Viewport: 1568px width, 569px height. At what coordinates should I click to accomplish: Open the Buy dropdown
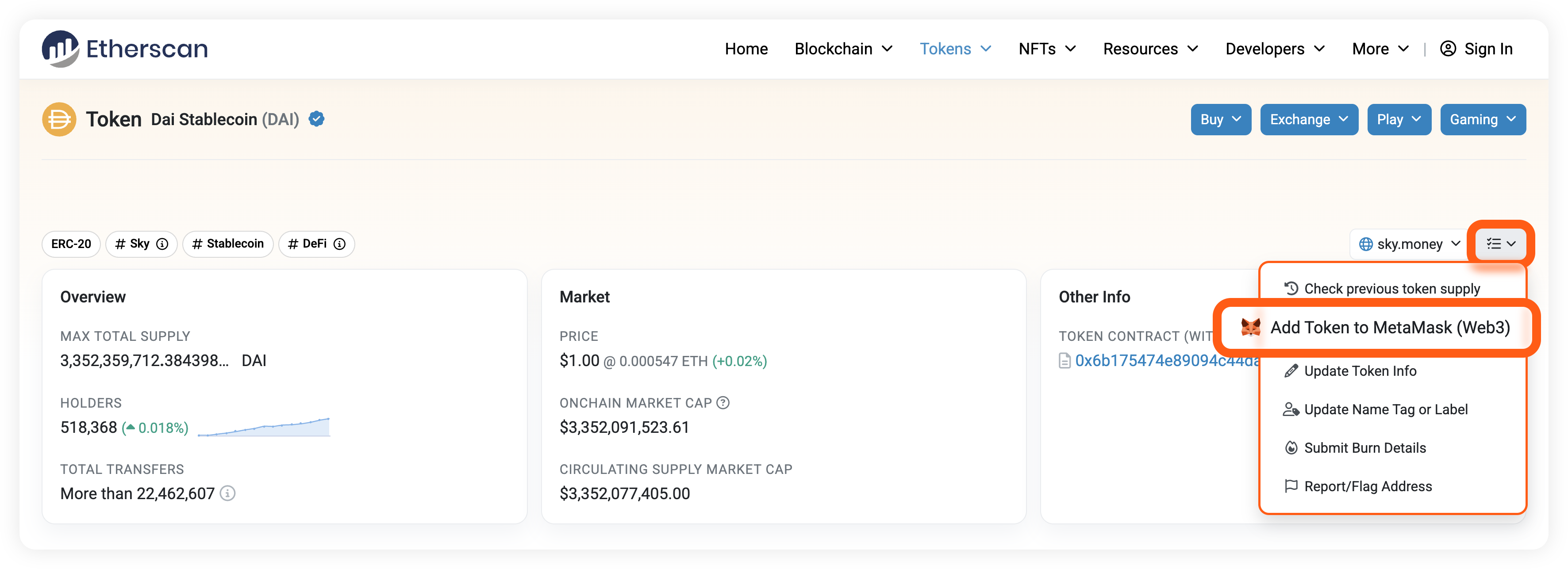point(1220,119)
